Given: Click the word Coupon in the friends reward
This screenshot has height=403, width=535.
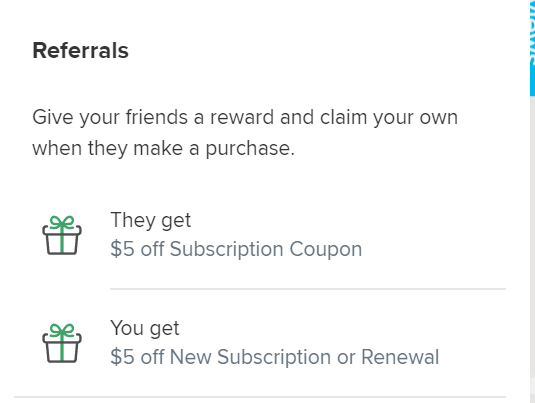Looking at the screenshot, I should point(326,249).
